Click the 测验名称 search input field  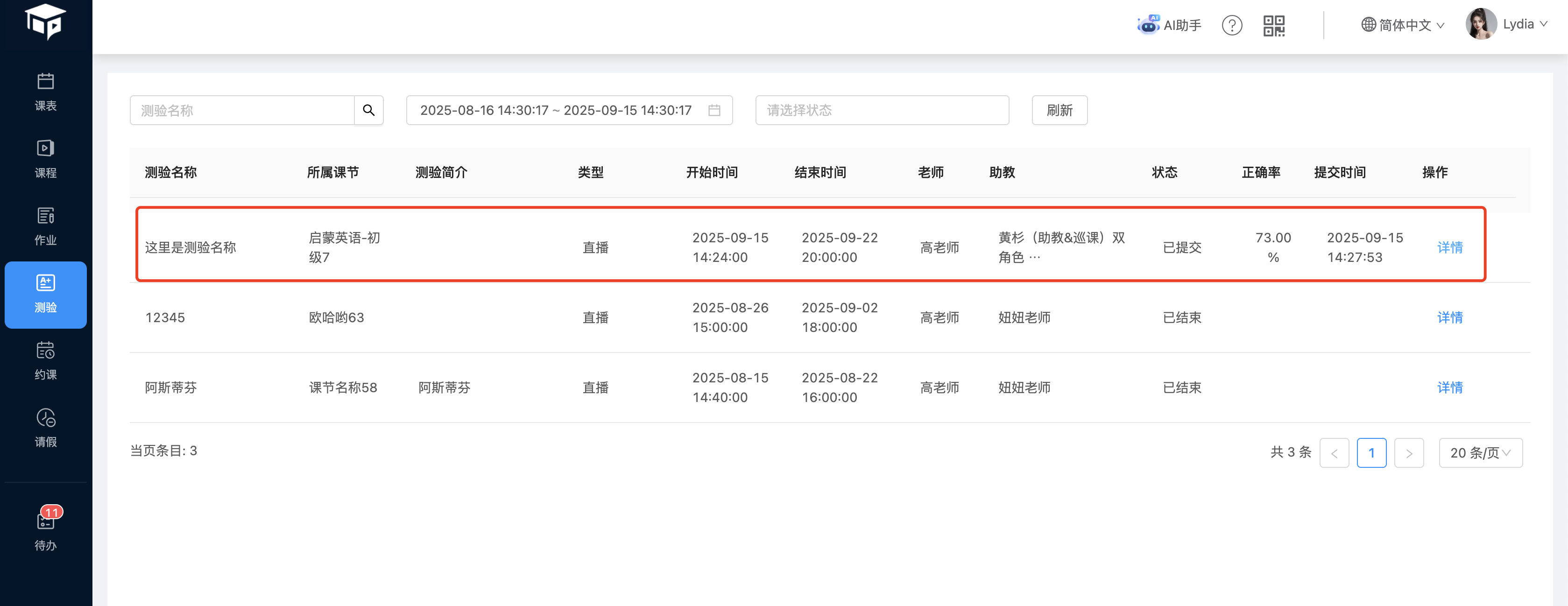(x=242, y=110)
